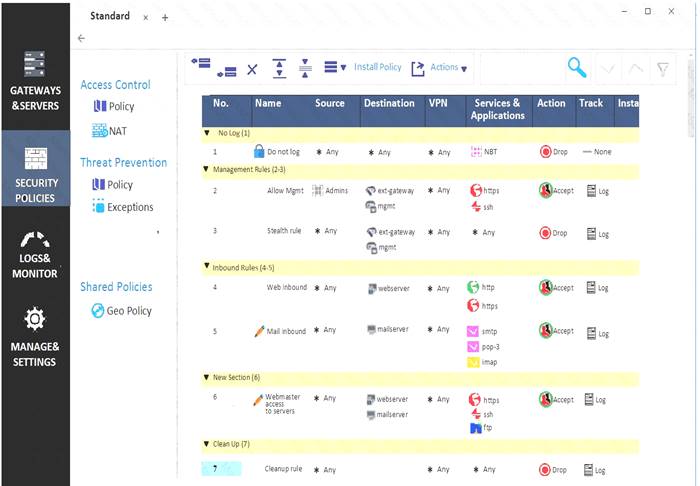Collapse the Management Rules (2-3) section
Screen dimensions: 700x486
click(x=206, y=169)
